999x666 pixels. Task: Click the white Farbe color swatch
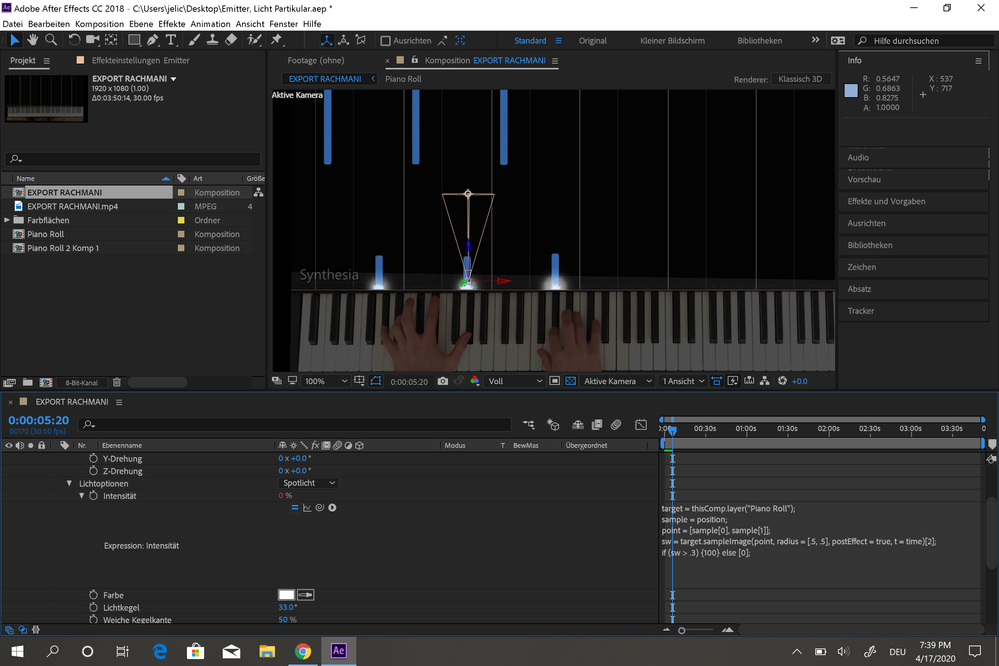tap(286, 595)
